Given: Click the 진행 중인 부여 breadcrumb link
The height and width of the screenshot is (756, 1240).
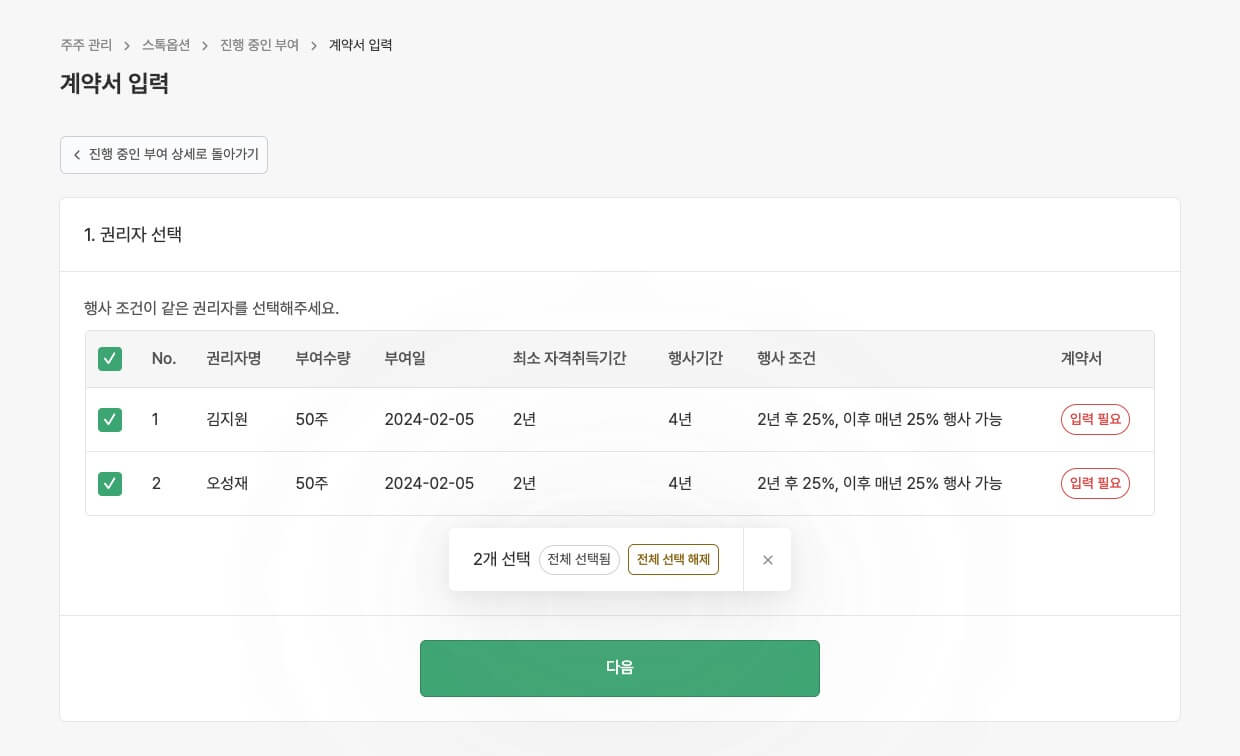Looking at the screenshot, I should [x=259, y=45].
